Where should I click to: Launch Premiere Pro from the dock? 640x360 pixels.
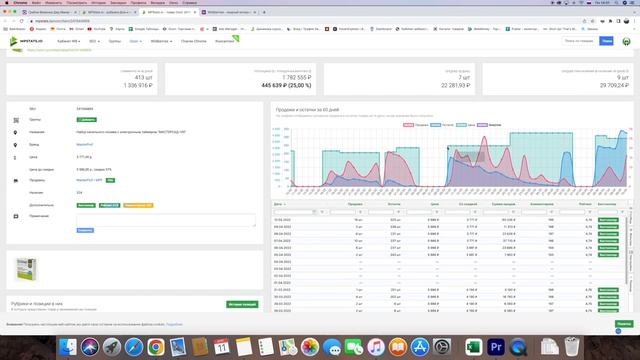[496, 347]
